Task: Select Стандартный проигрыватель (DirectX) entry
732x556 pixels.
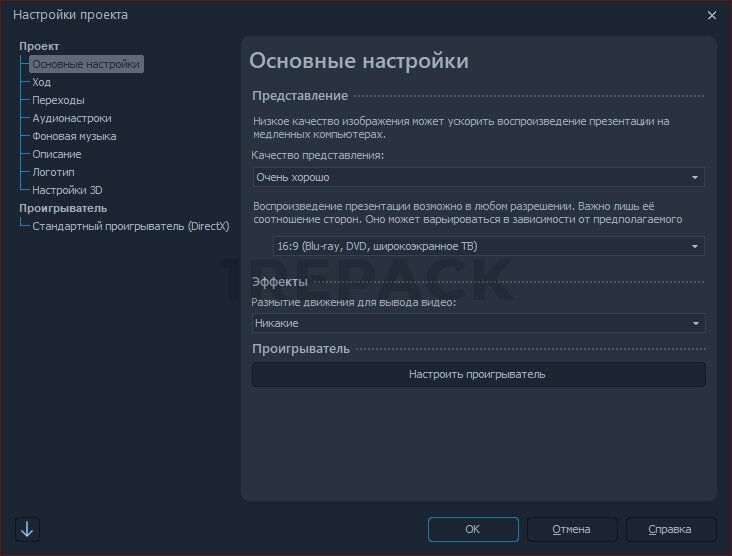Action: 130,226
